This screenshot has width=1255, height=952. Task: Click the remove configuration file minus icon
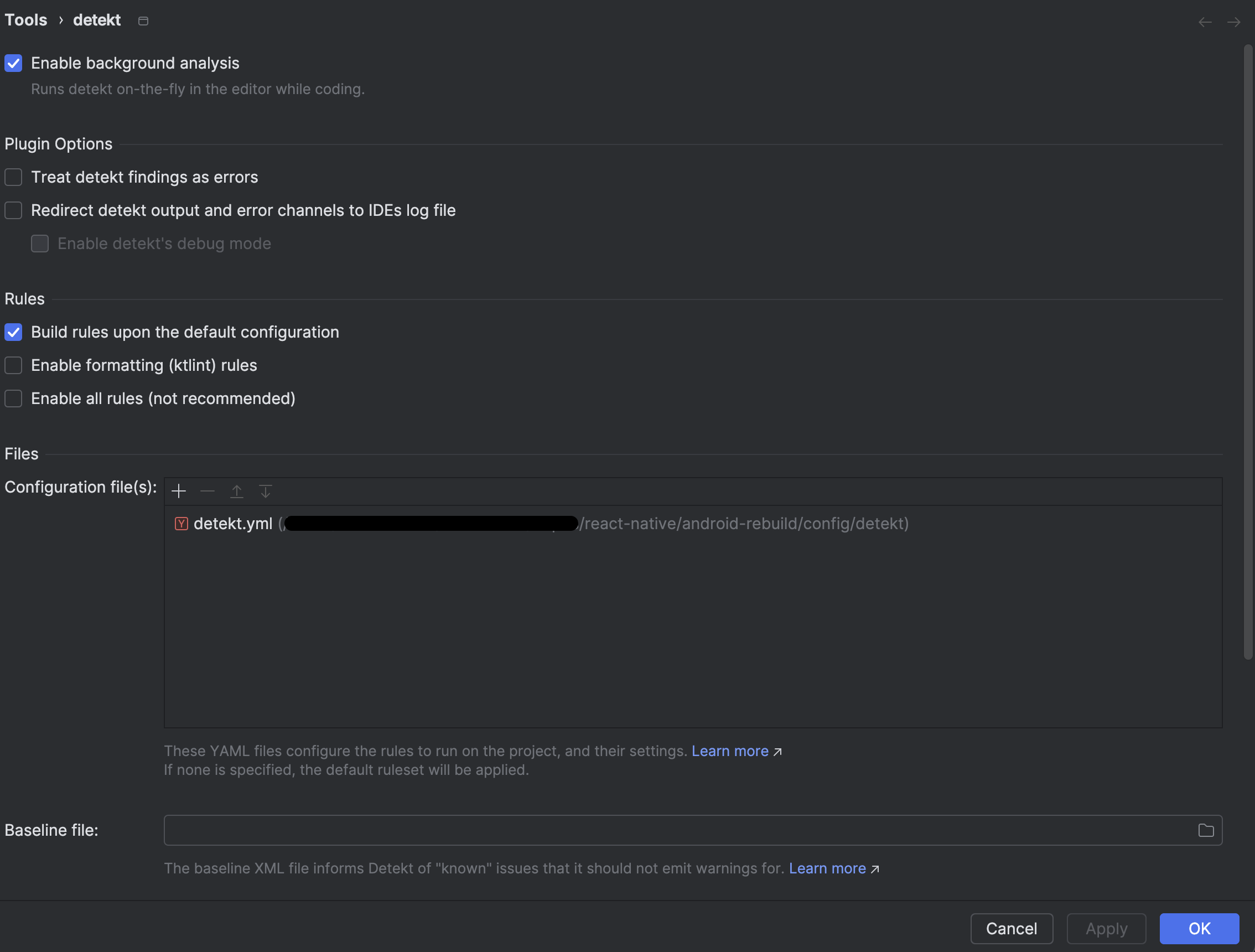click(x=208, y=491)
